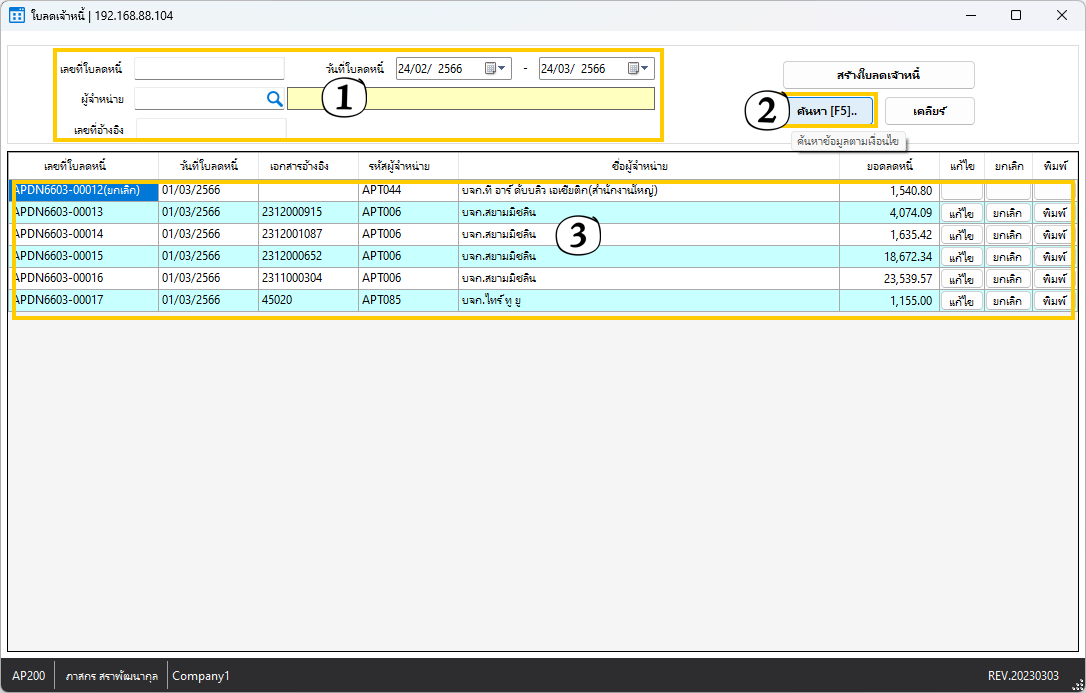Click the magnifier icon in the ผู้จำหน่าย field
The width and height of the screenshot is (1086, 693).
click(x=274, y=98)
